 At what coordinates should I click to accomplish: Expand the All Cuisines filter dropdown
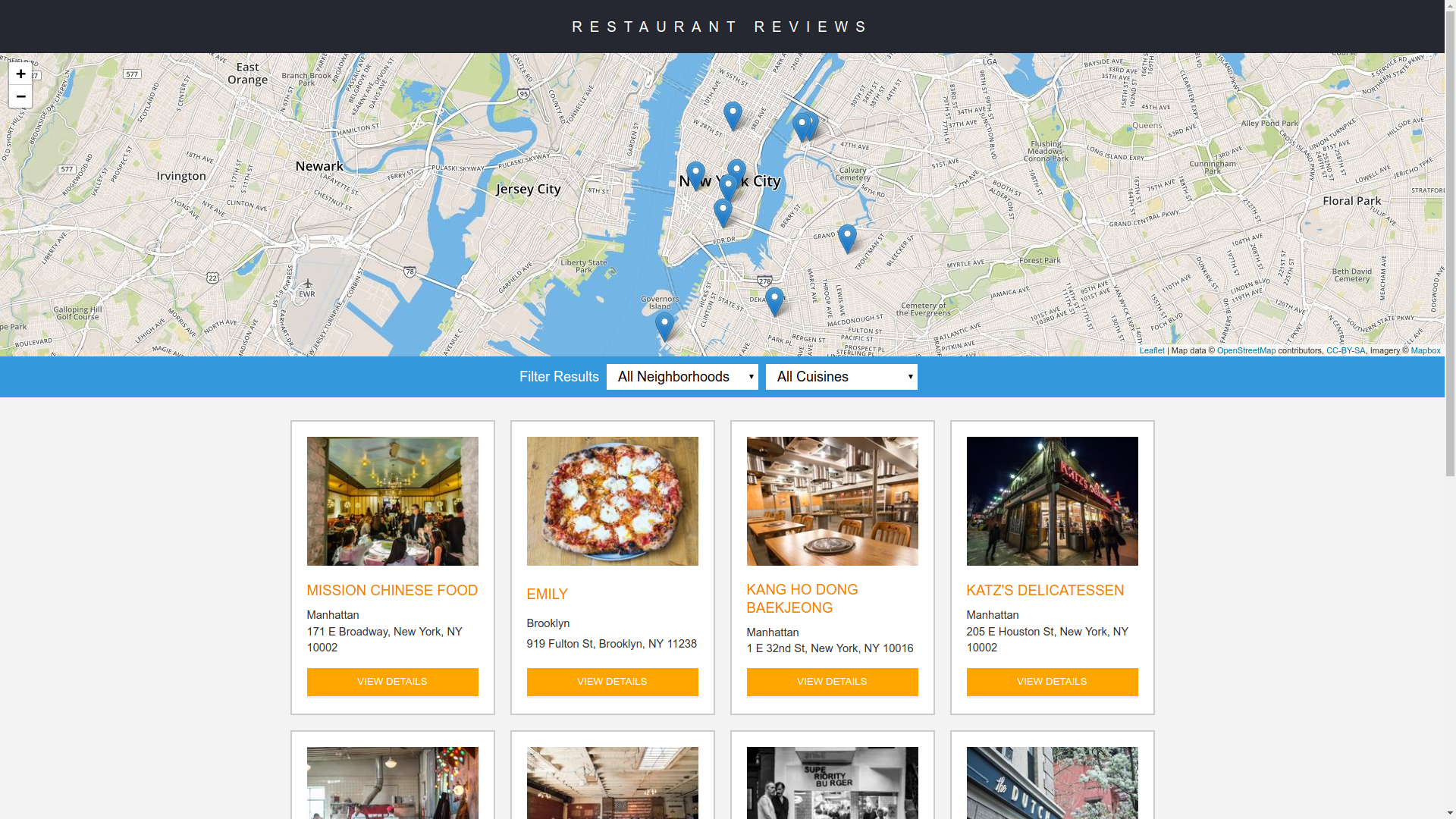(842, 376)
